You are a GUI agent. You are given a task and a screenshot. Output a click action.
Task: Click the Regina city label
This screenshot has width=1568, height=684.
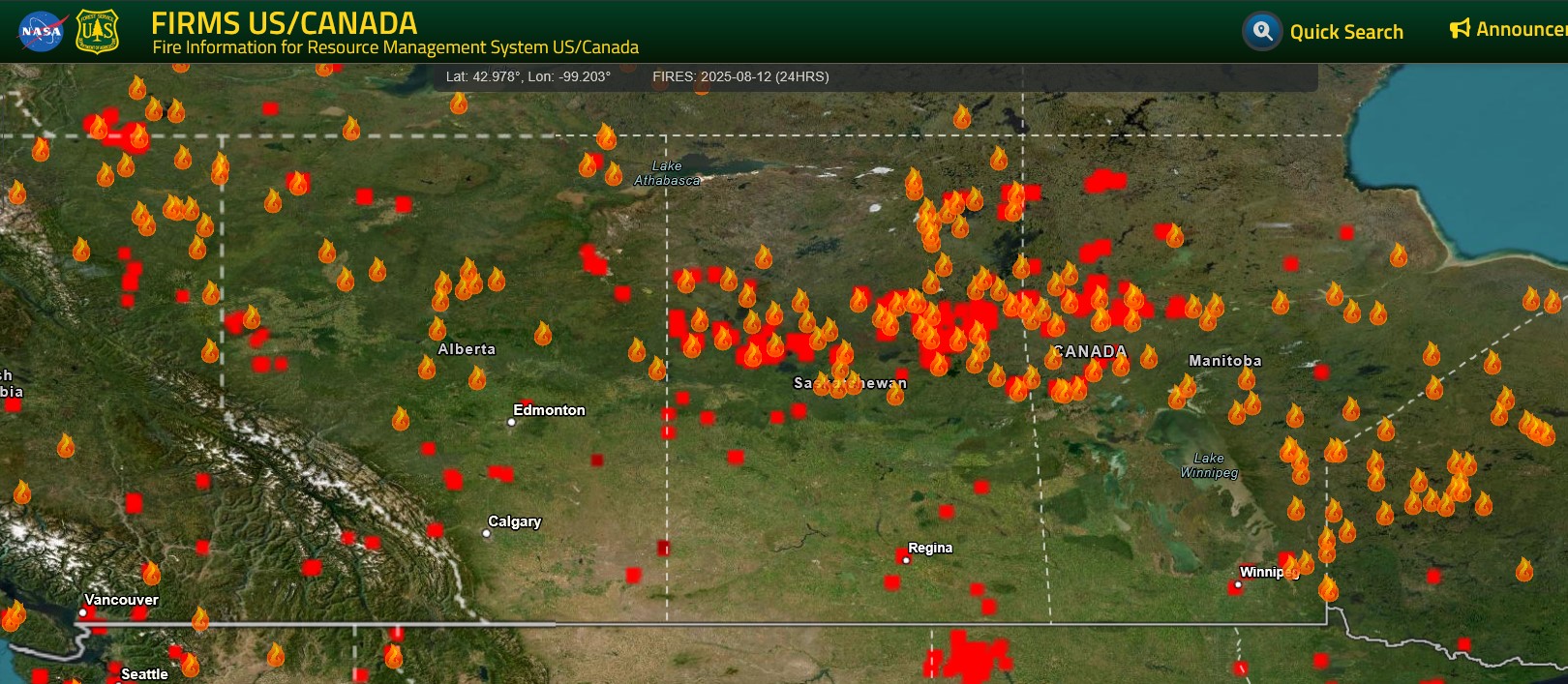(x=930, y=548)
